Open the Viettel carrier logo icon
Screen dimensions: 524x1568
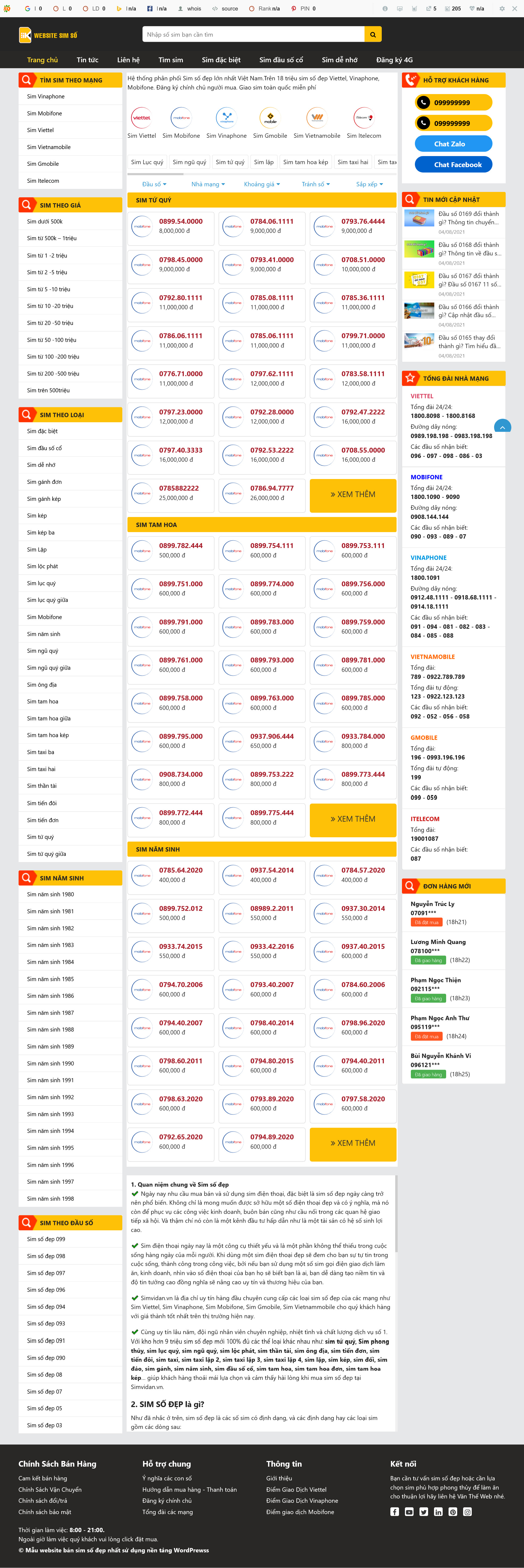[141, 118]
